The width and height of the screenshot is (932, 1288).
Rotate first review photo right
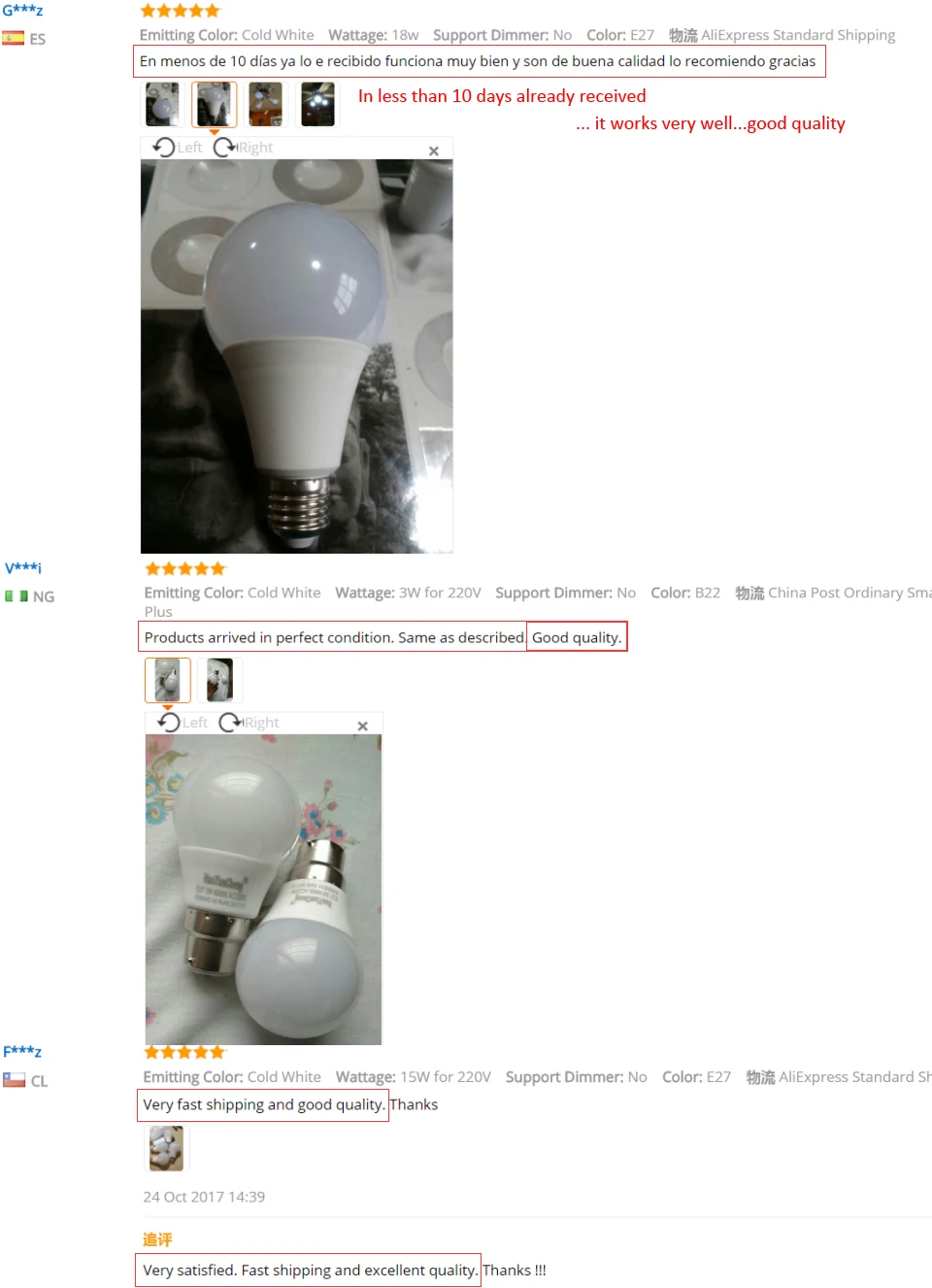tap(244, 148)
